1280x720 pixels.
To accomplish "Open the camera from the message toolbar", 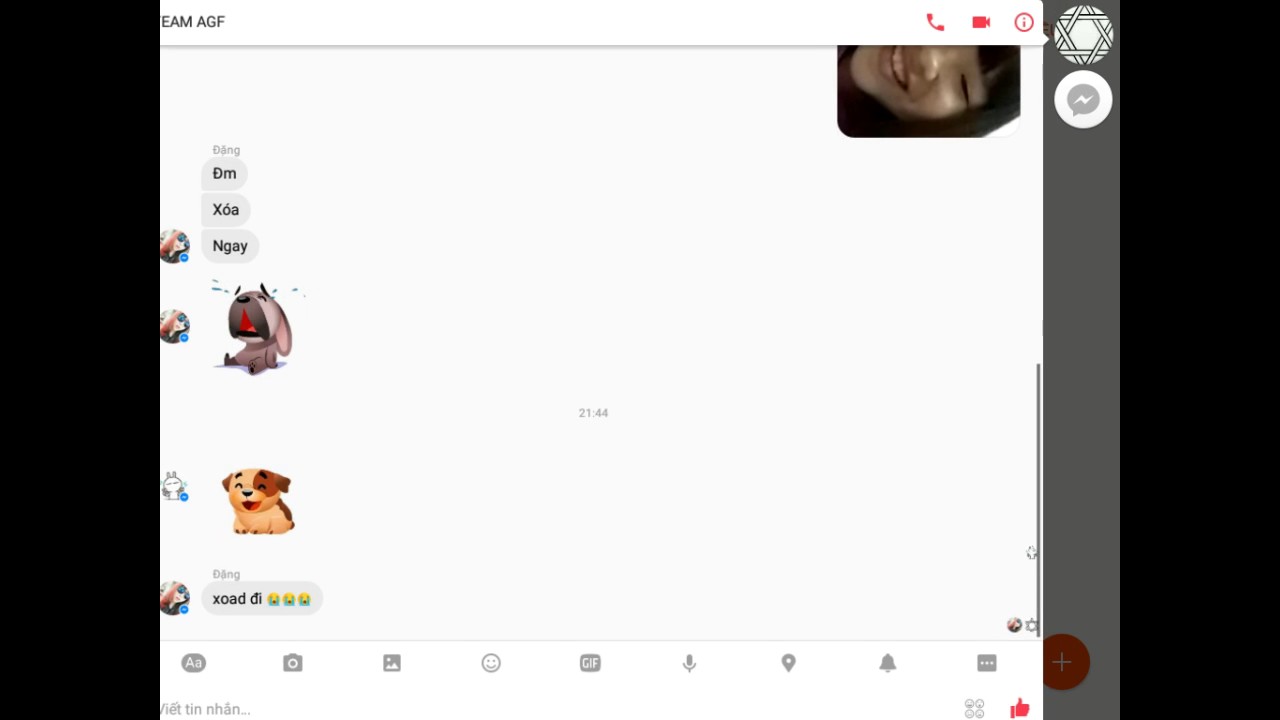I will [292, 663].
